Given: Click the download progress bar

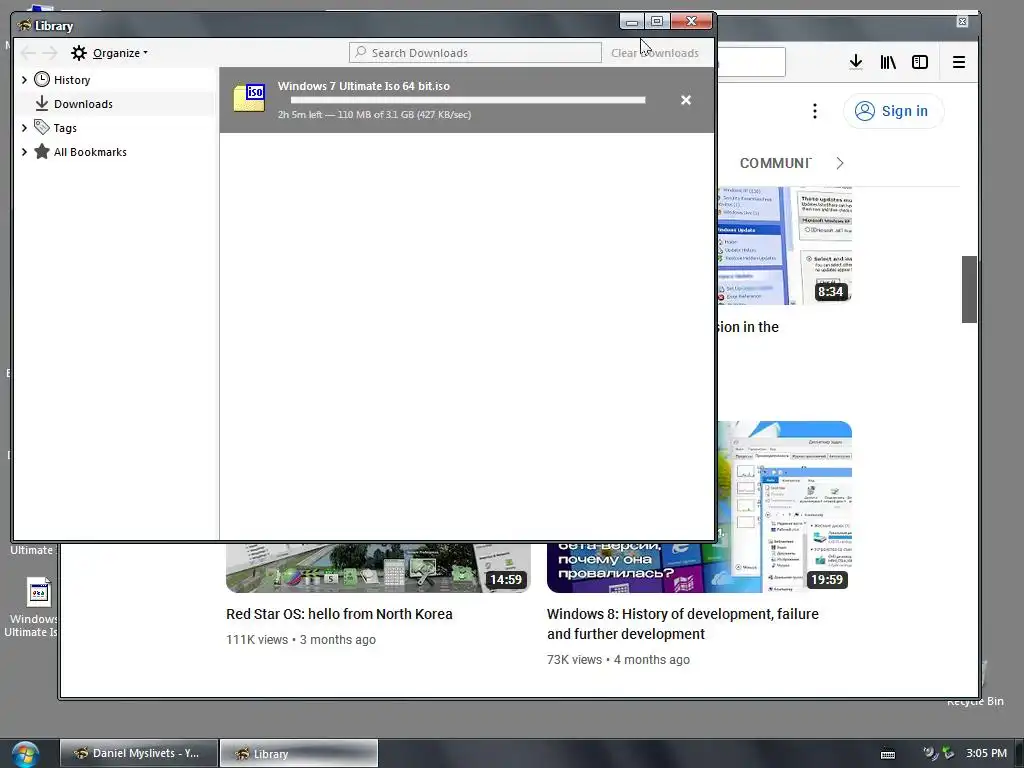Looking at the screenshot, I should tap(468, 100).
